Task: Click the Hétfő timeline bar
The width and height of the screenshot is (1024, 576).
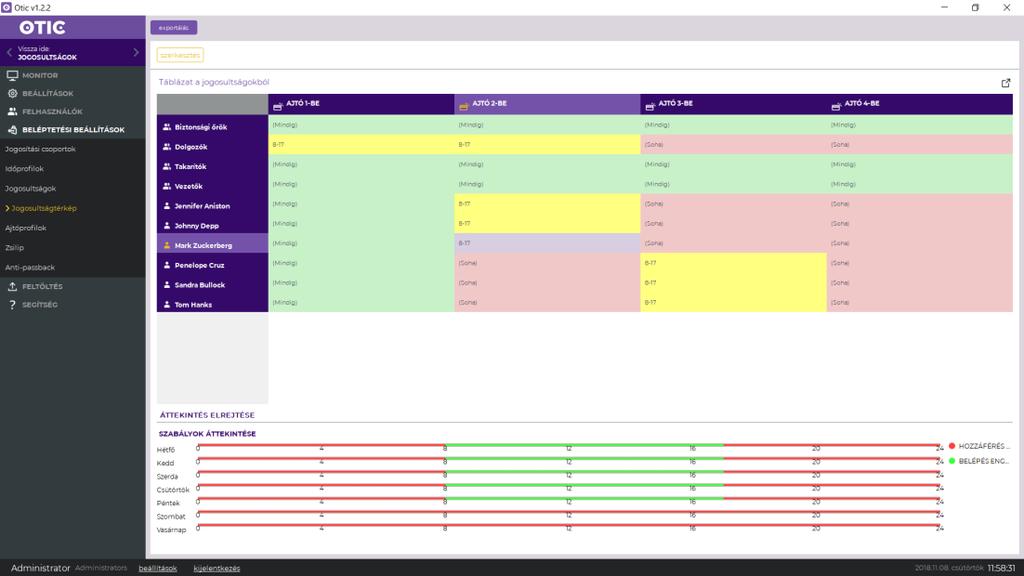Action: tap(569, 445)
